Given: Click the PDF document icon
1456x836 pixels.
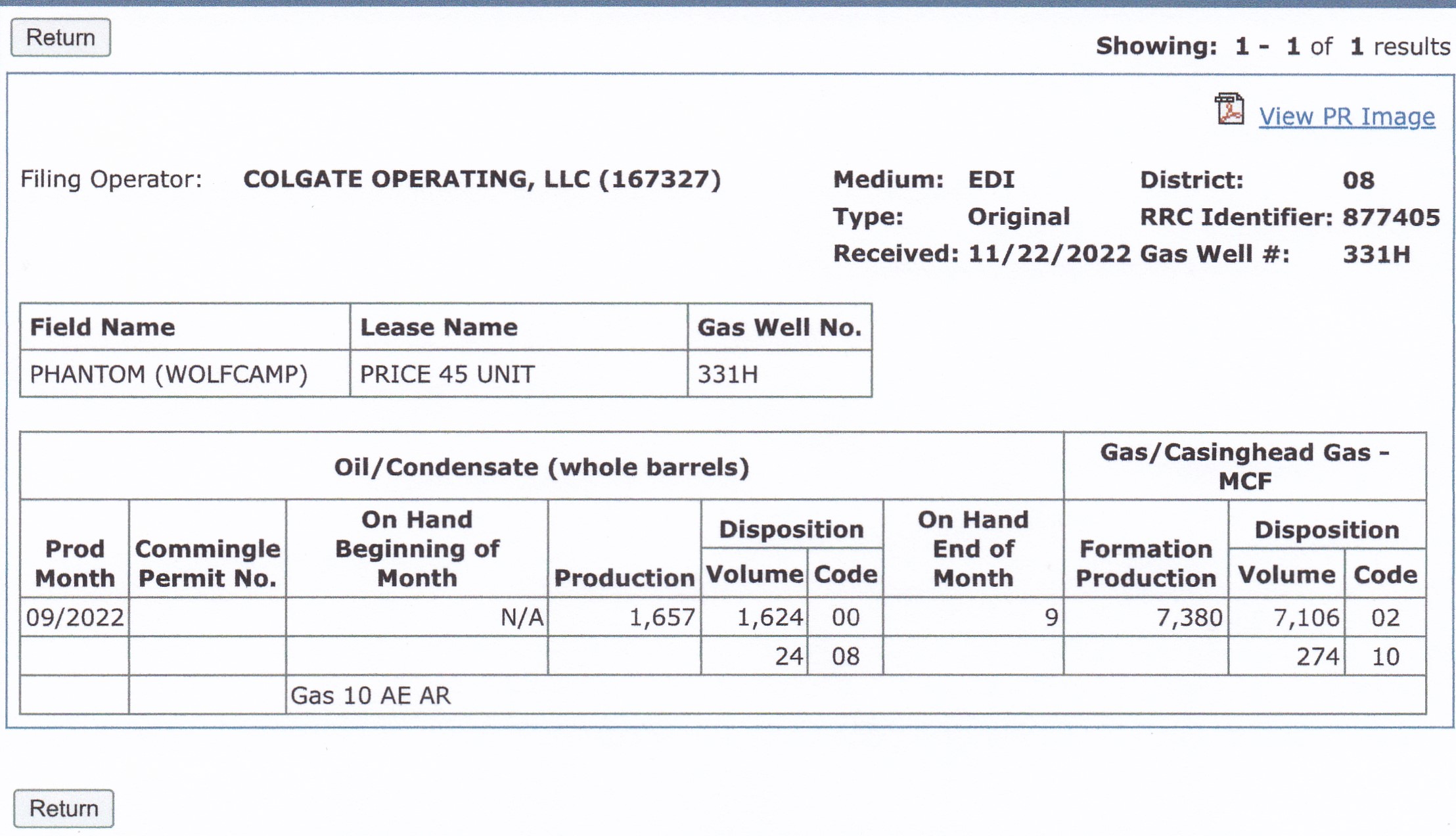Looking at the screenshot, I should tap(1229, 109).
